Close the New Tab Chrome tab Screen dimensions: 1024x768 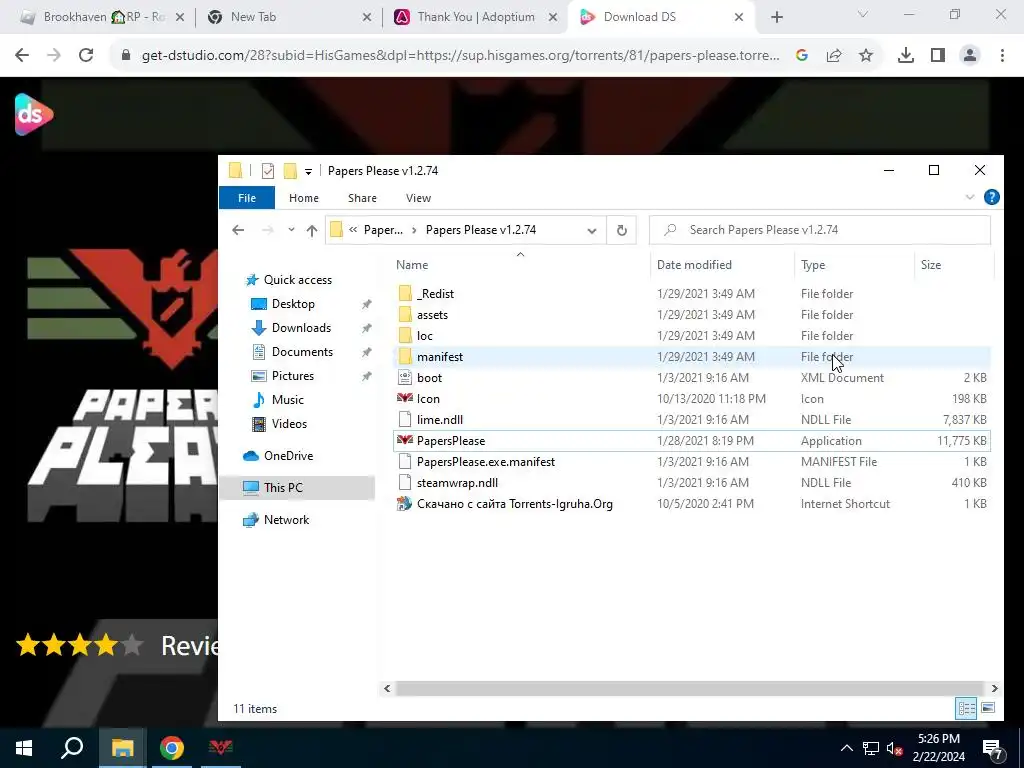pos(367,18)
